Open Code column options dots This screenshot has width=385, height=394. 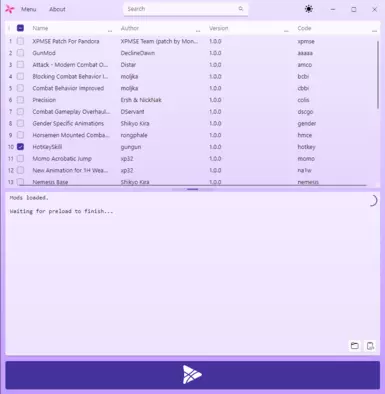click(374, 31)
